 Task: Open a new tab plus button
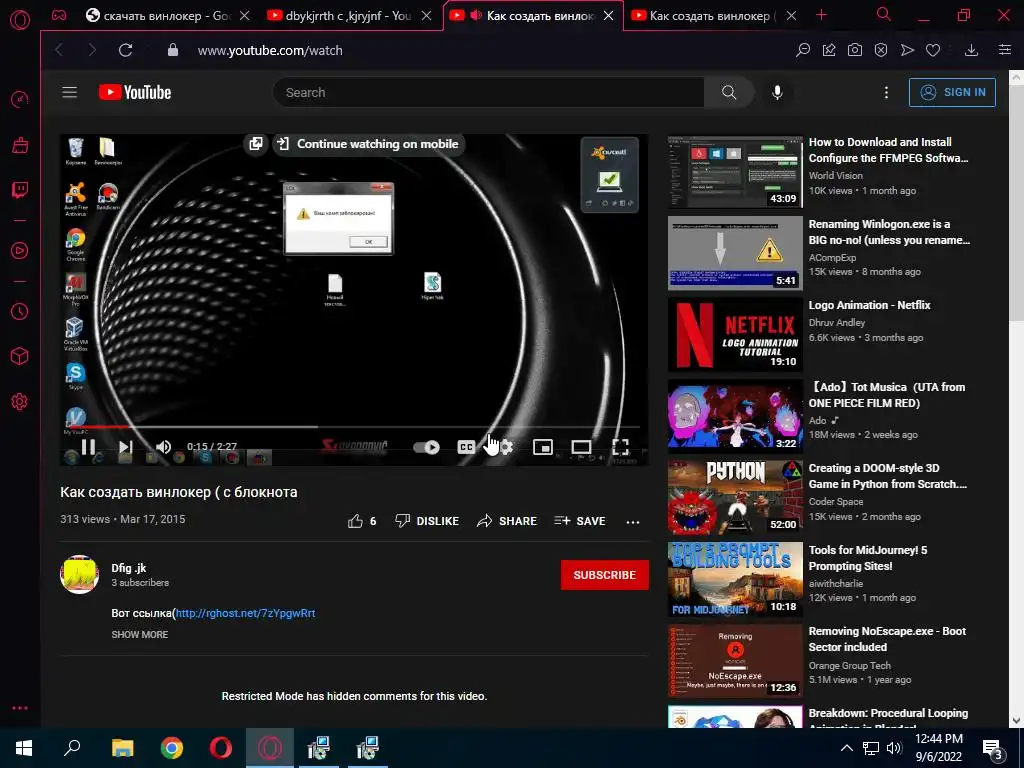822,15
